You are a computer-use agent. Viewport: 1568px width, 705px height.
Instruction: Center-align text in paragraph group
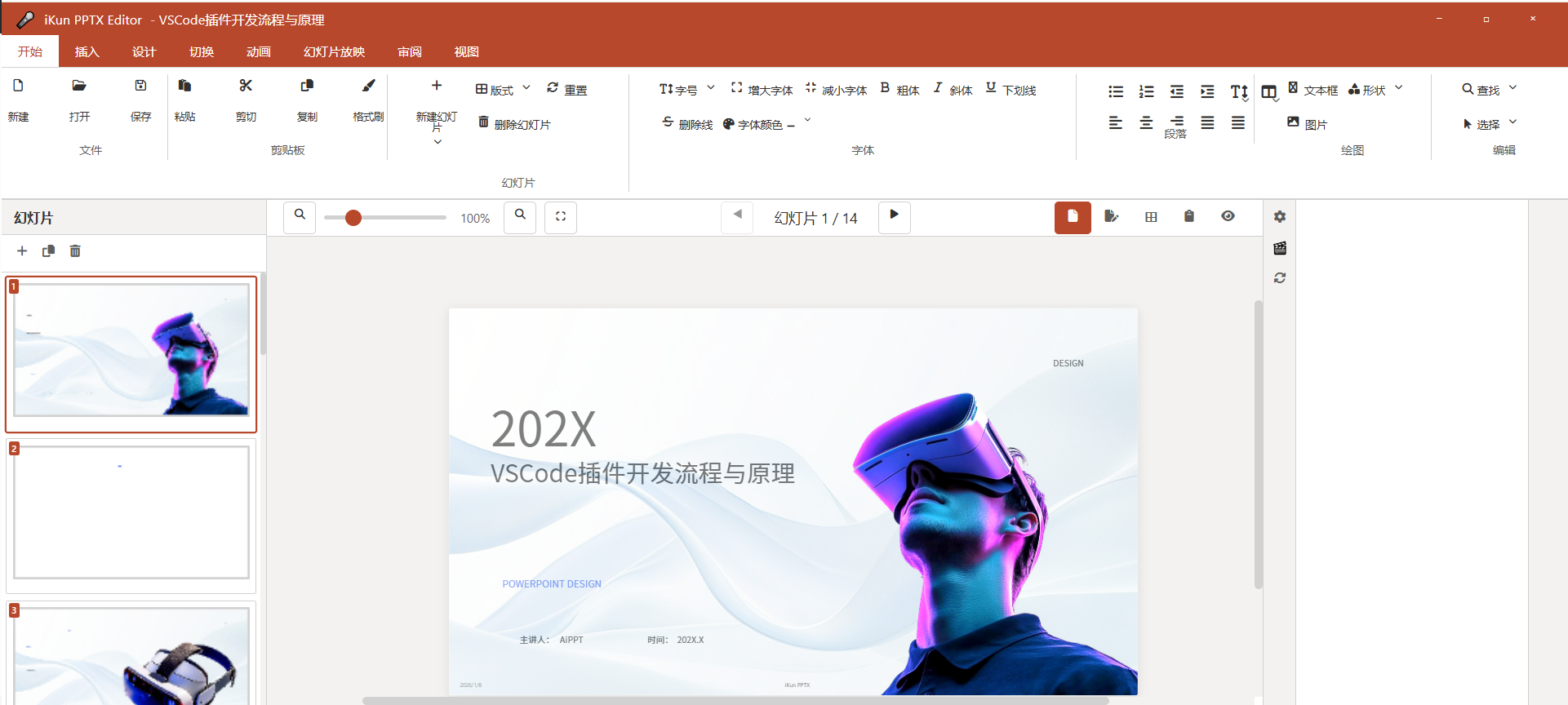pos(1147,122)
